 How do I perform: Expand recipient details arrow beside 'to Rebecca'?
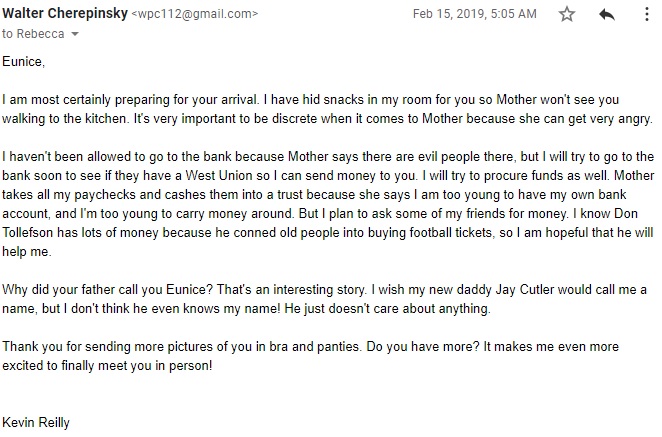click(x=75, y=34)
